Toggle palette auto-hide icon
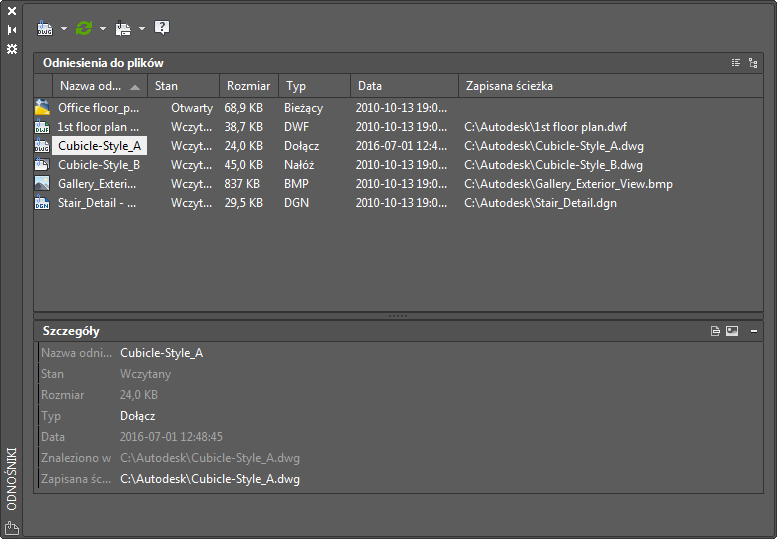 click(12, 29)
